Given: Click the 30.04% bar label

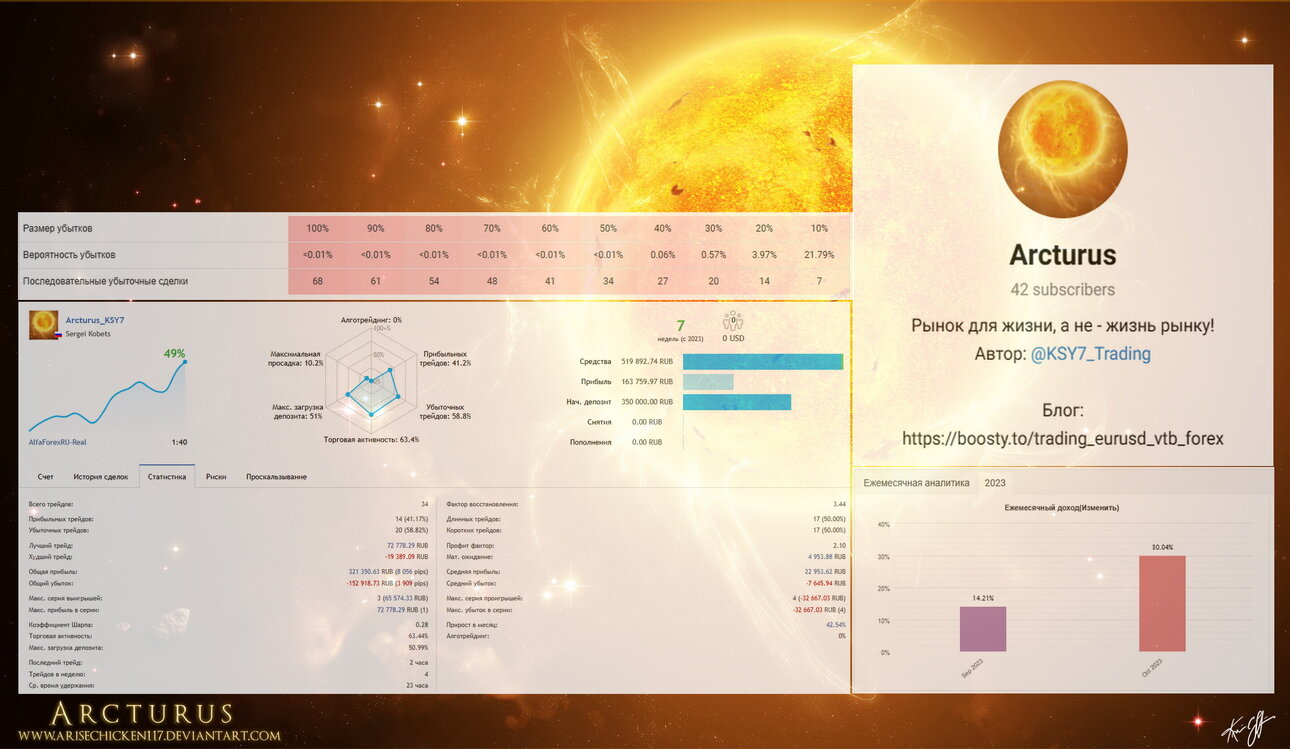Looking at the screenshot, I should [x=1162, y=547].
